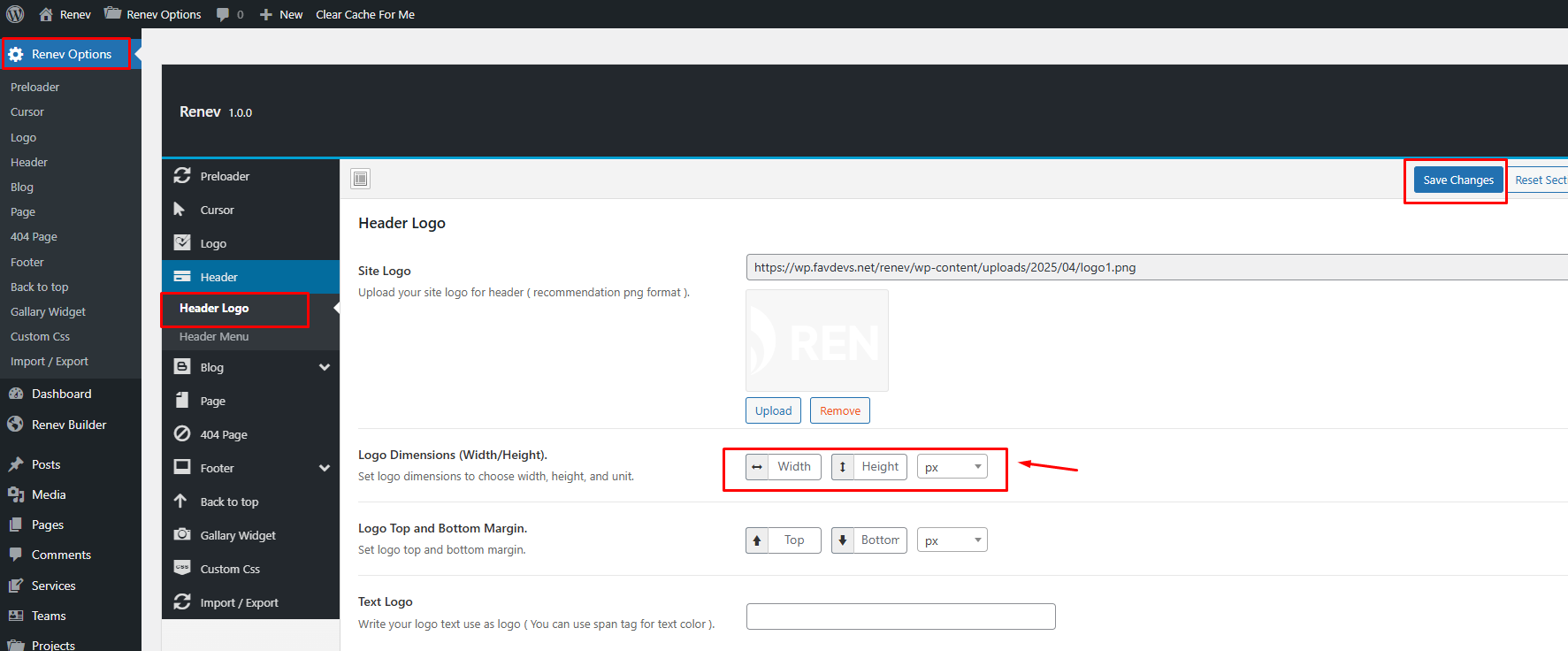Click the Import / Export icon in options panel
This screenshot has height=651, width=1568.
tap(182, 601)
